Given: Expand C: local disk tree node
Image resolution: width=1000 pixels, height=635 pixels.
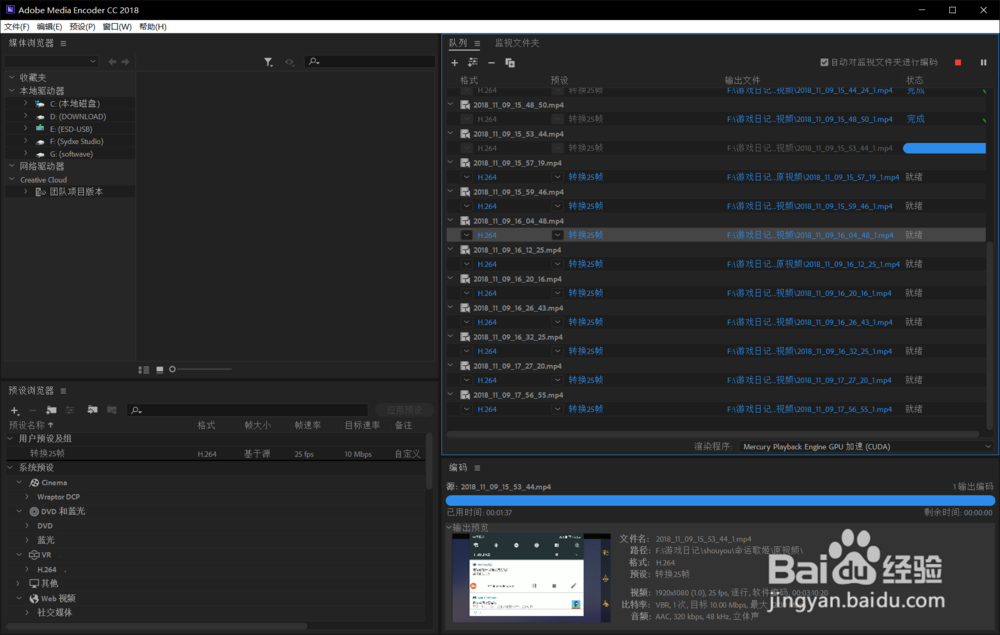Looking at the screenshot, I should pyautogui.click(x=26, y=103).
